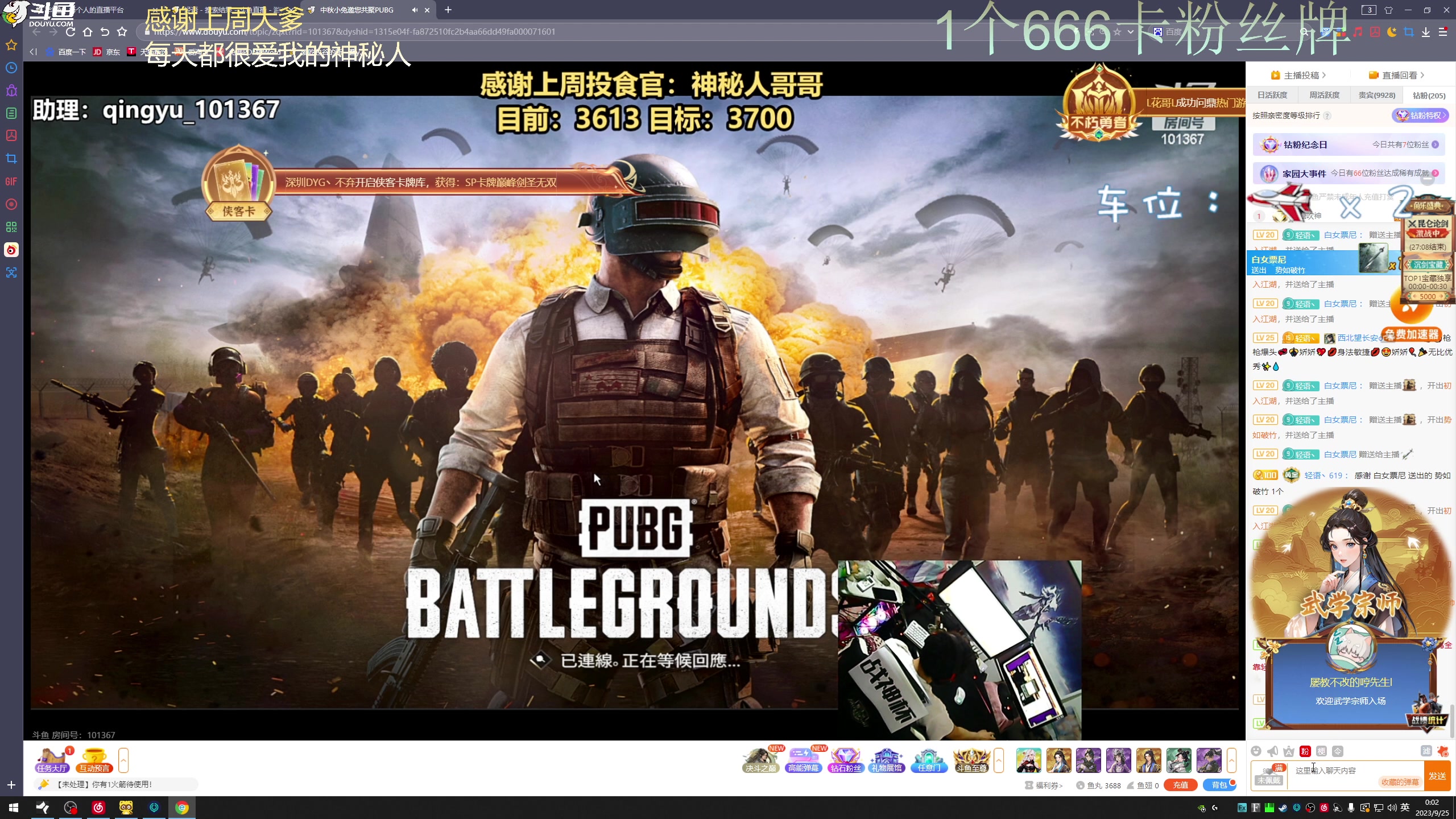Viewport: 1456px width, 819px height.
Task: Toggle the chat filter 滤 icon
Action: (x=1426, y=751)
